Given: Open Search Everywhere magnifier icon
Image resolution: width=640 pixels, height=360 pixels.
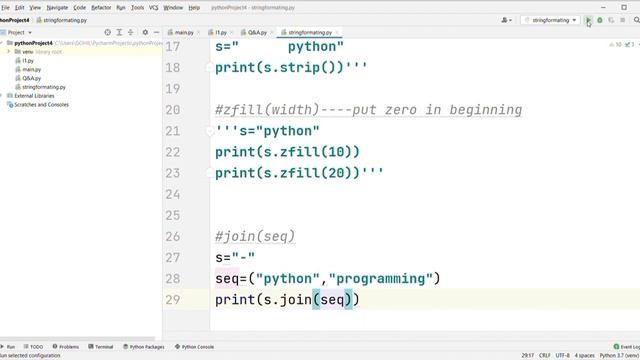Looking at the screenshot, I should click(636, 20).
